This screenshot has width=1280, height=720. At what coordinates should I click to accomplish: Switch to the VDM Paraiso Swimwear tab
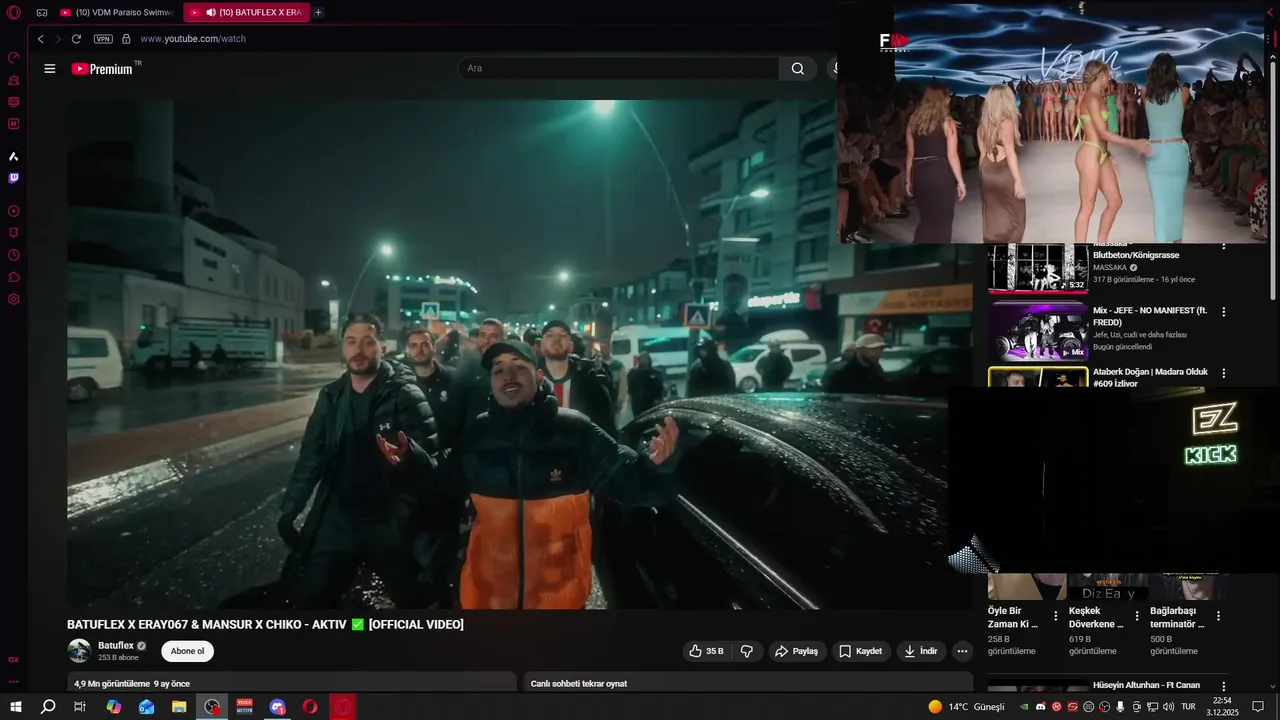pyautogui.click(x=115, y=12)
